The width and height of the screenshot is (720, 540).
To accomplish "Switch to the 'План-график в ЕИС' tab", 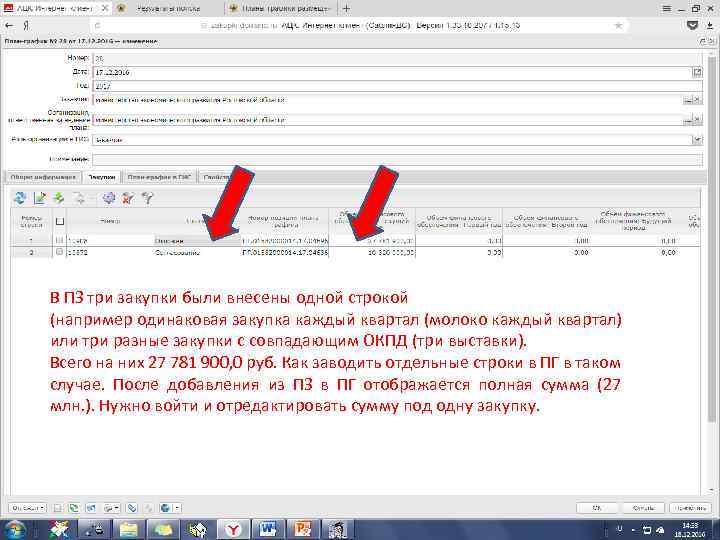I will [159, 177].
